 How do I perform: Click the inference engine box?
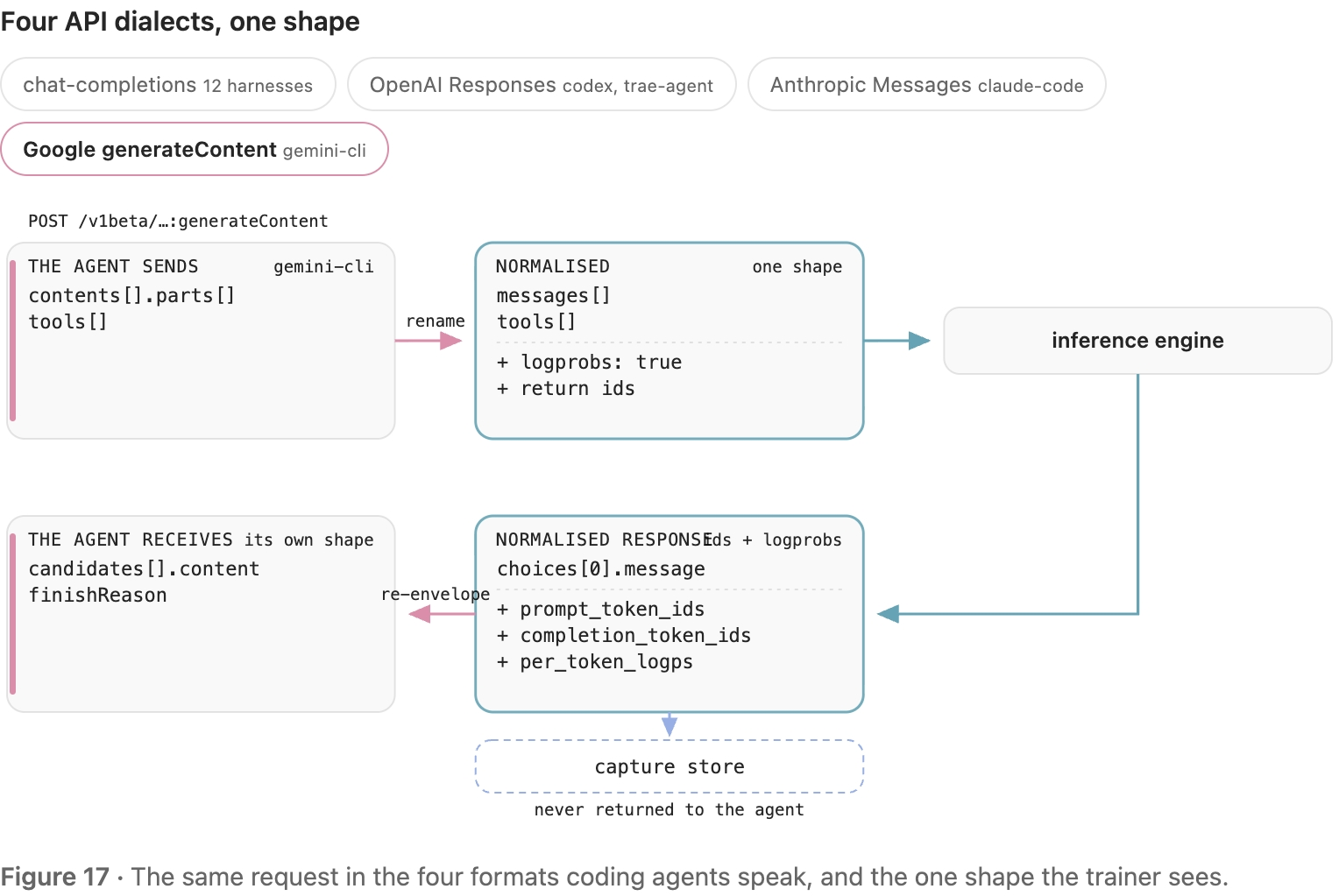point(1137,341)
